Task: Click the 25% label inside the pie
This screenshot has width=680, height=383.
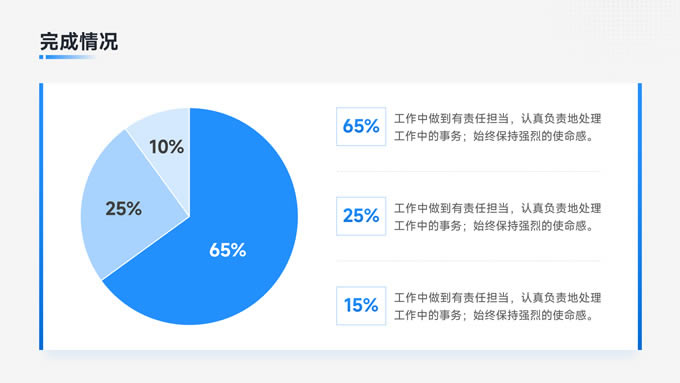Action: 124,209
